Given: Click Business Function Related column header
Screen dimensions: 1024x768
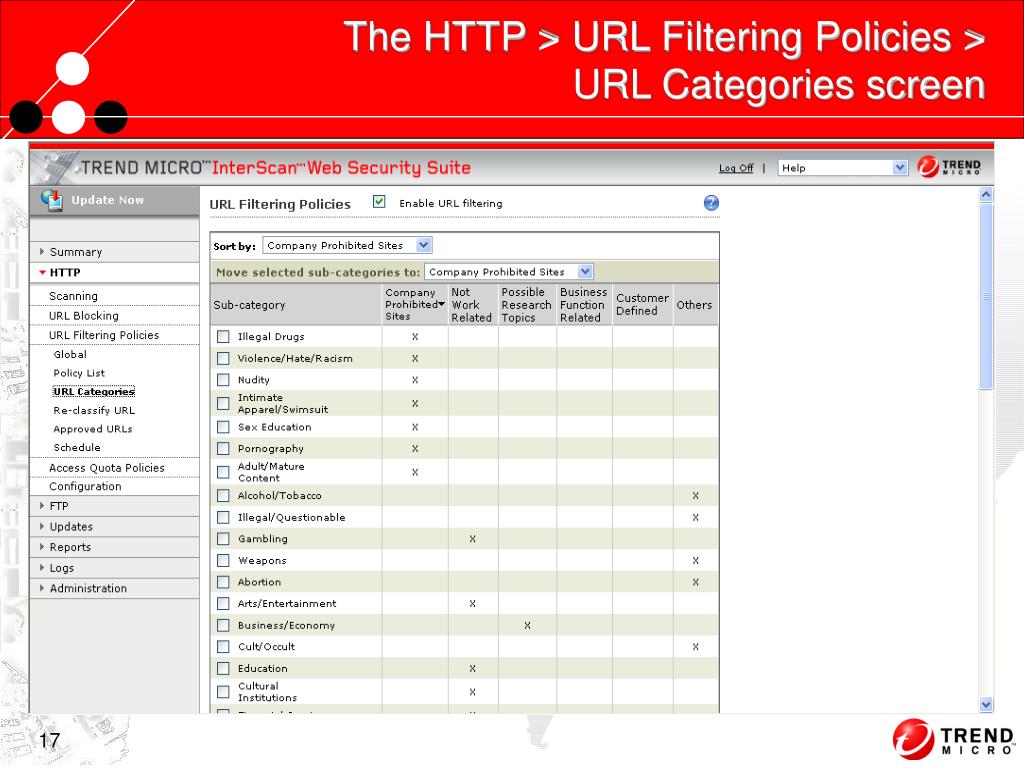Looking at the screenshot, I should tap(583, 305).
